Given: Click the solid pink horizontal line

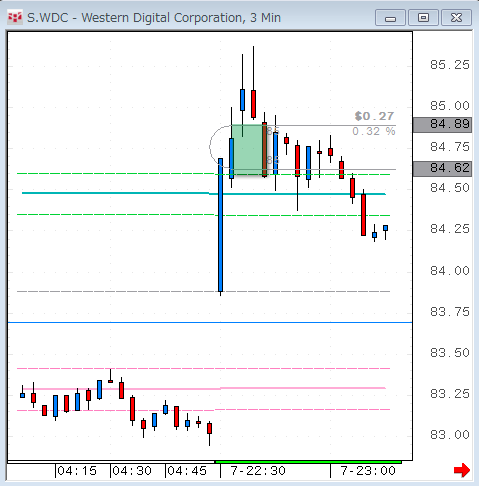Looking at the screenshot, I should click(203, 388).
